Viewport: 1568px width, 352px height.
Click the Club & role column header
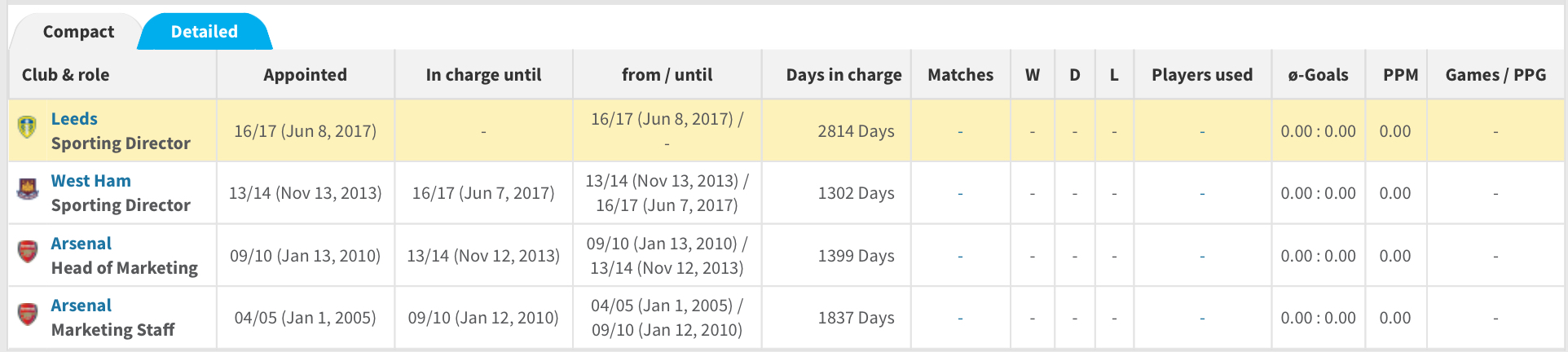click(x=65, y=75)
